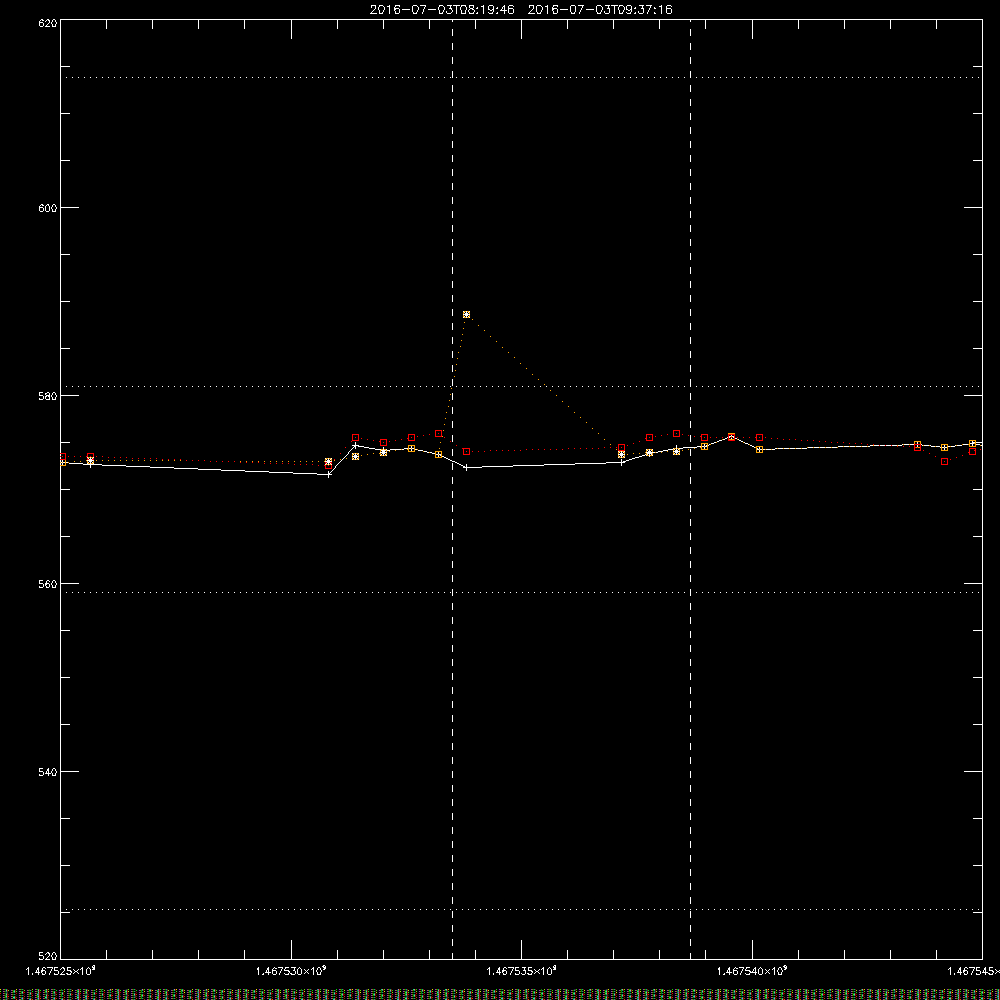The height and width of the screenshot is (1000, 1000).
Task: Click the end timestamp 2016-07-03T09:37:16 in title
Action: point(599,10)
